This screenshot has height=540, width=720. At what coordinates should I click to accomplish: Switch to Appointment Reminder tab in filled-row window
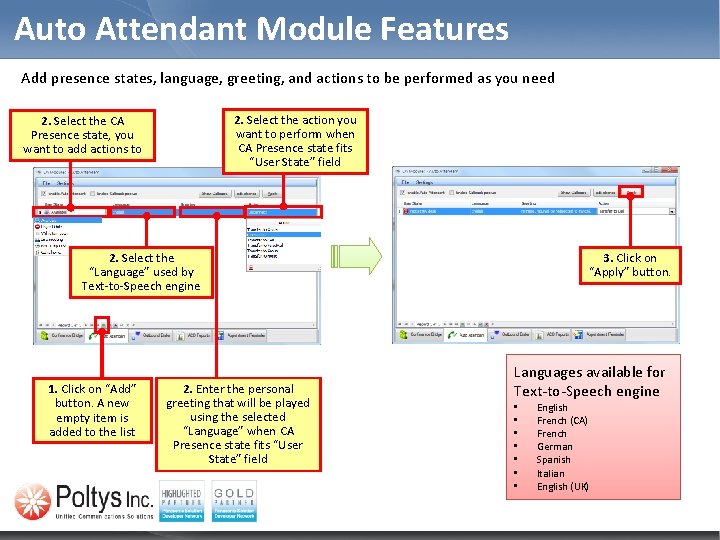pos(599,335)
